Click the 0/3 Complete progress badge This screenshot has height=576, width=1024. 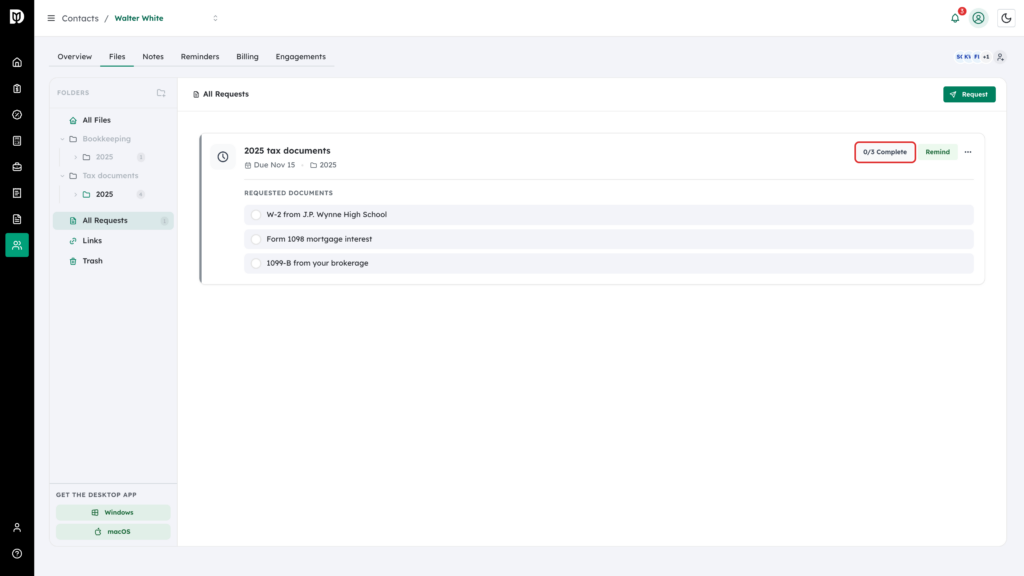pos(885,152)
